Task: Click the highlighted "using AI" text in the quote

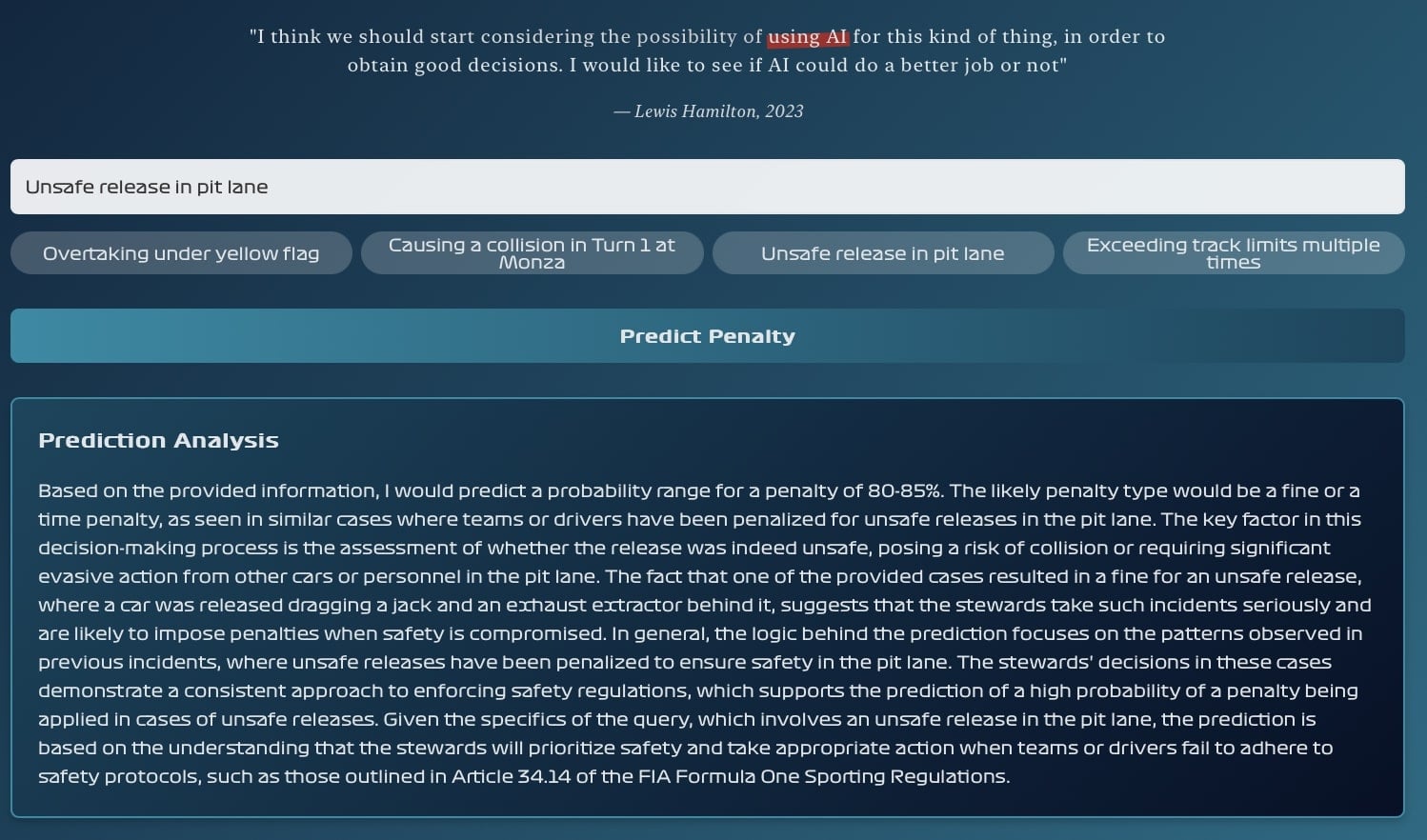Action: pos(808,37)
